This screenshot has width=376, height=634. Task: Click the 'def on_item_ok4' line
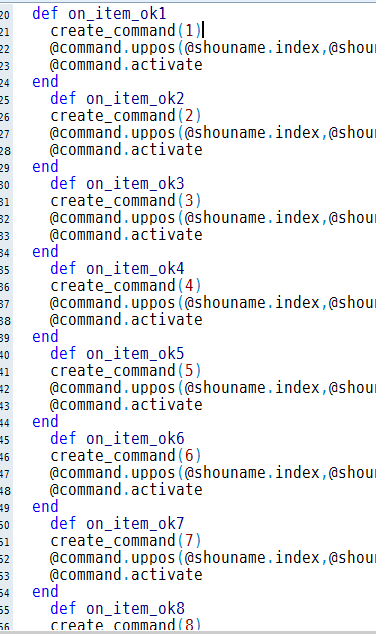117,268
